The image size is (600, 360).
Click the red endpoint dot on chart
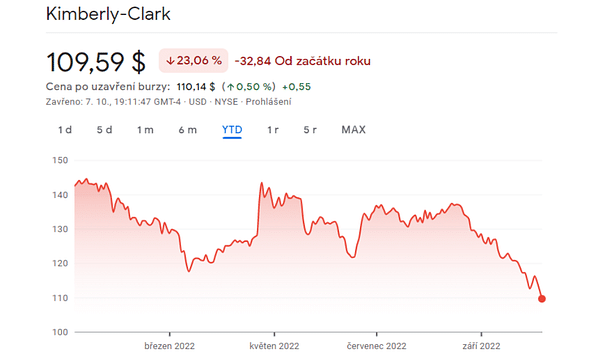pyautogui.click(x=541, y=299)
